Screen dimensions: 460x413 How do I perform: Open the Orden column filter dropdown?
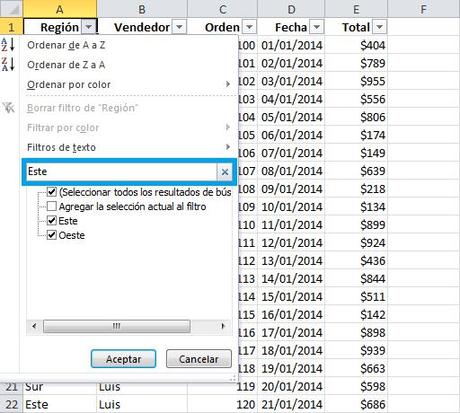[249, 27]
